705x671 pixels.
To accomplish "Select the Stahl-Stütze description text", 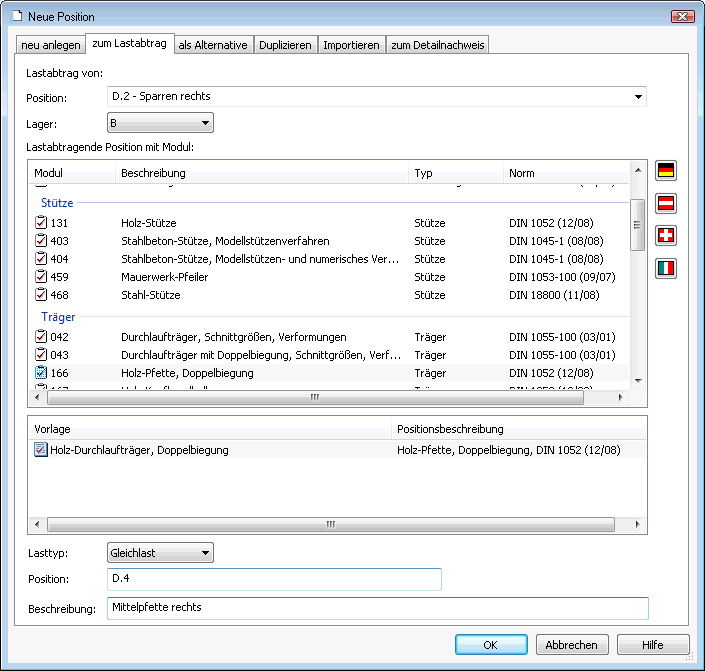I will click(x=151, y=295).
